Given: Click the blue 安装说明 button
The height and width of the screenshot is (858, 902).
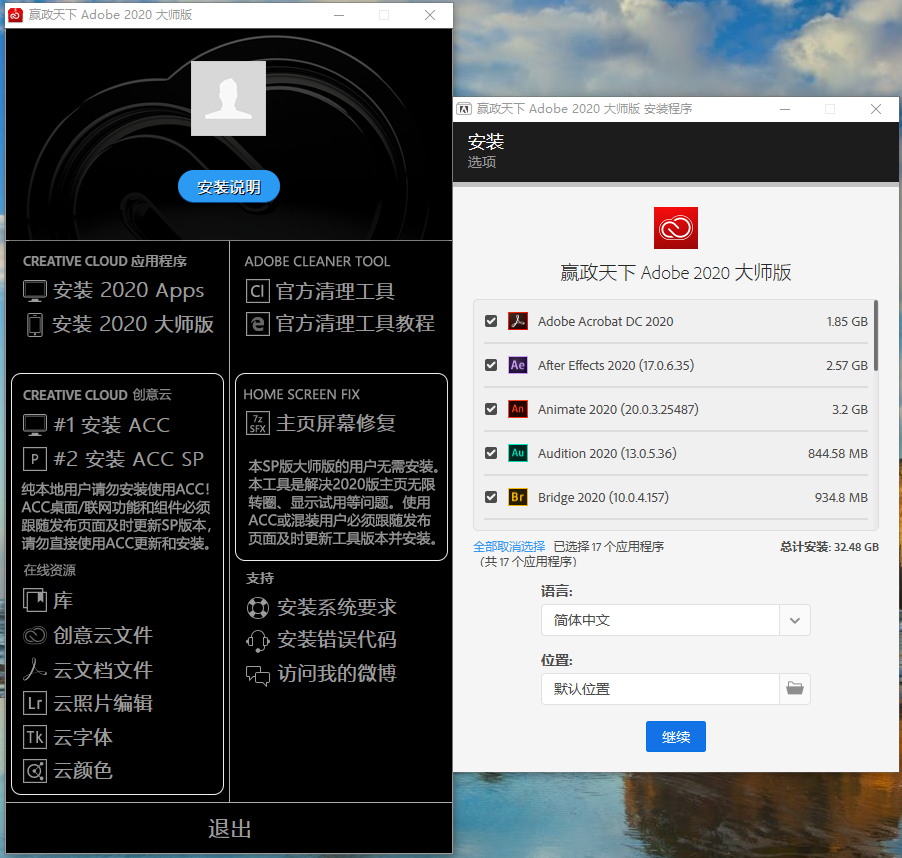Looking at the screenshot, I should 229,187.
